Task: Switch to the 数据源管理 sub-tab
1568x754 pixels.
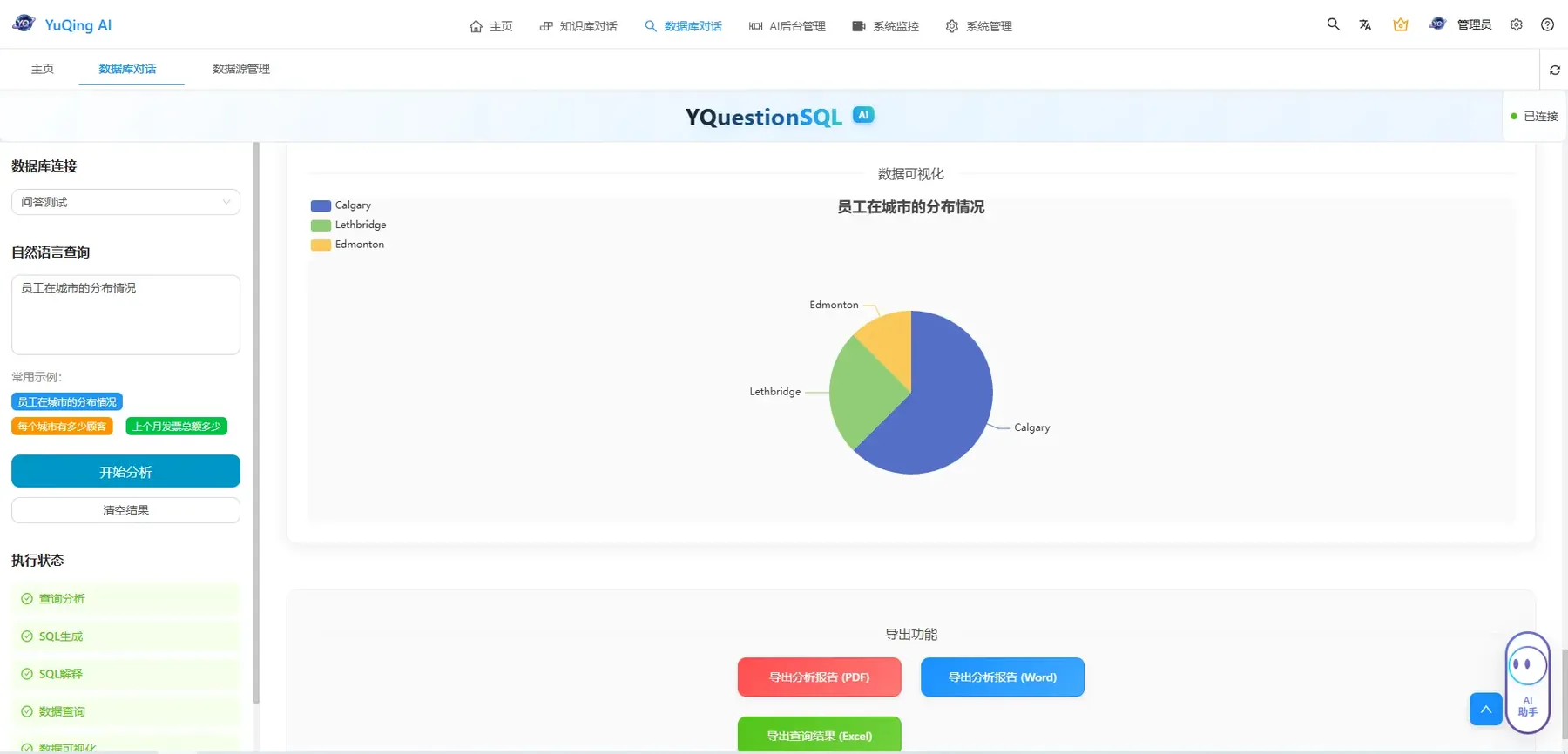Action: (241, 69)
